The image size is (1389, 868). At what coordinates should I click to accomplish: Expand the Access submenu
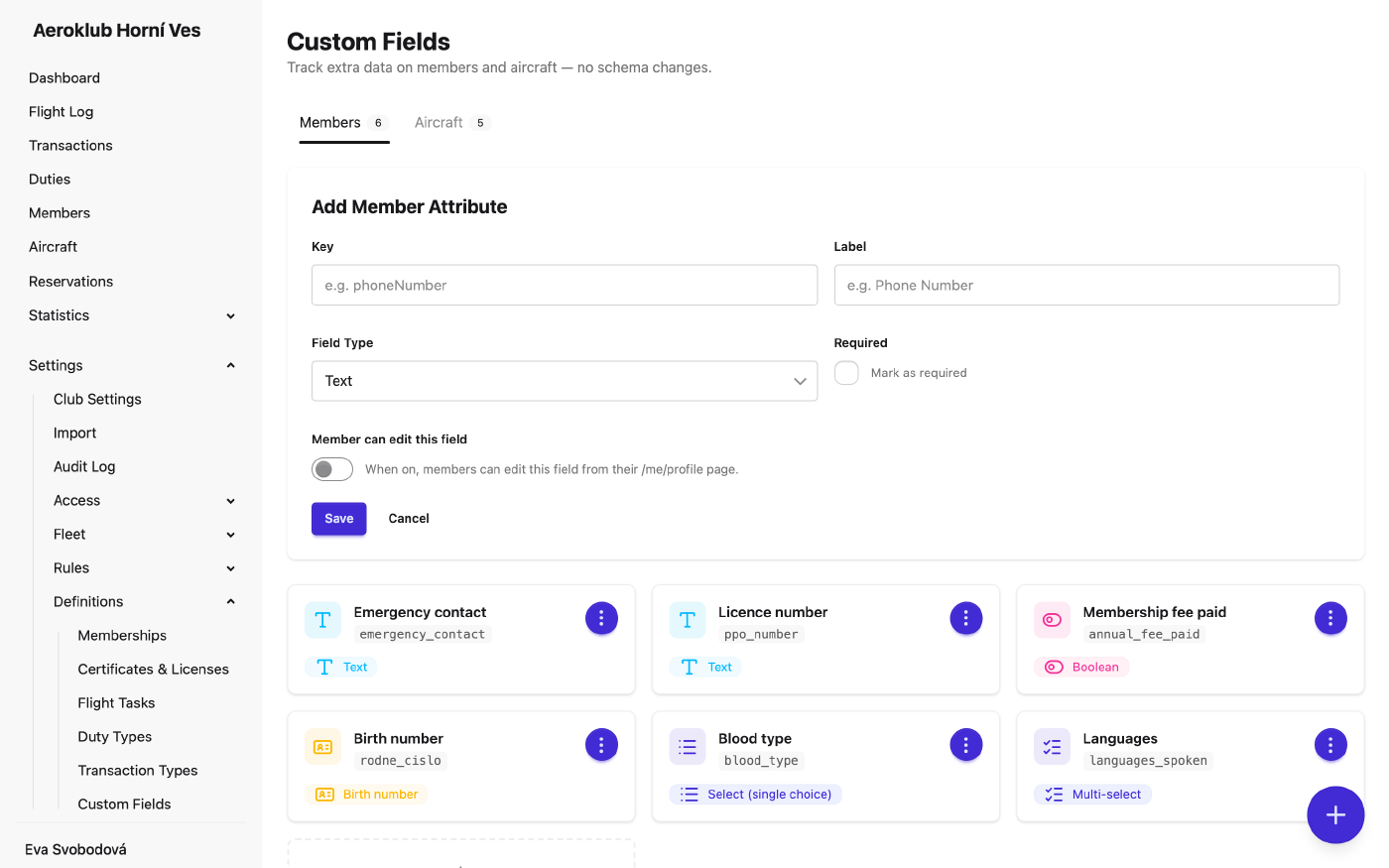click(144, 501)
